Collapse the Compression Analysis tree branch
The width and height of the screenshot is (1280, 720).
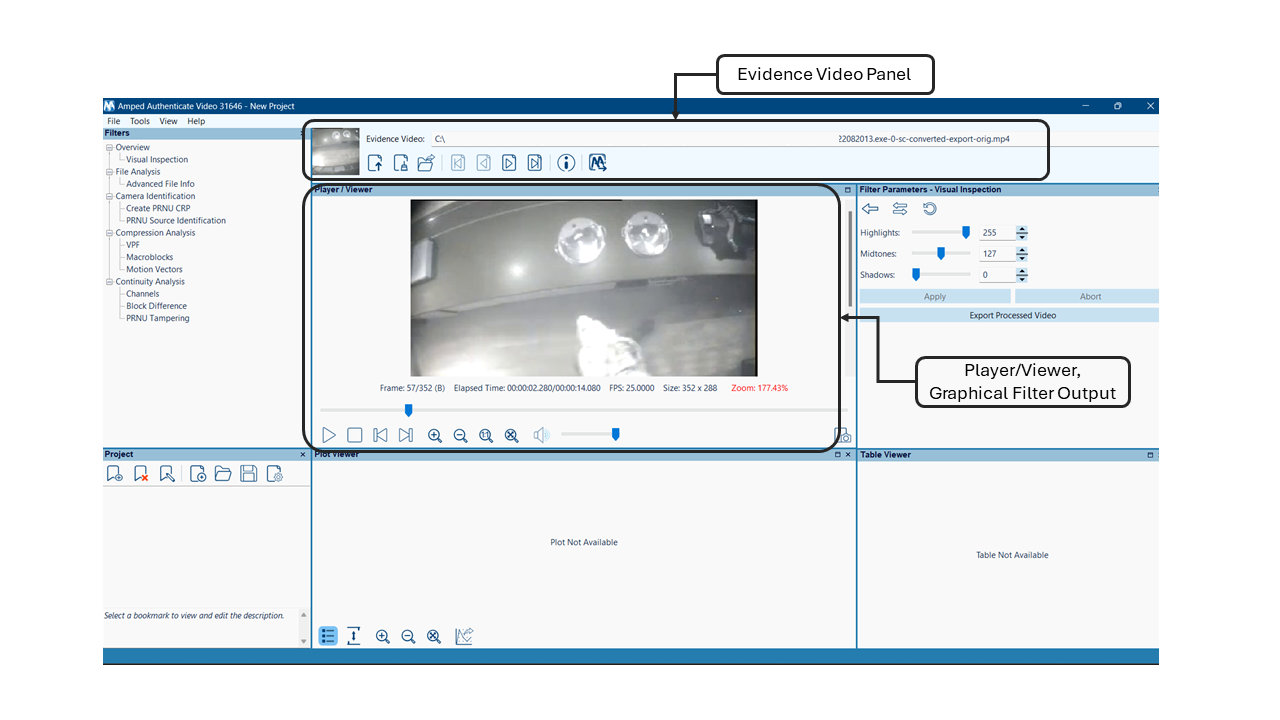[x=109, y=232]
